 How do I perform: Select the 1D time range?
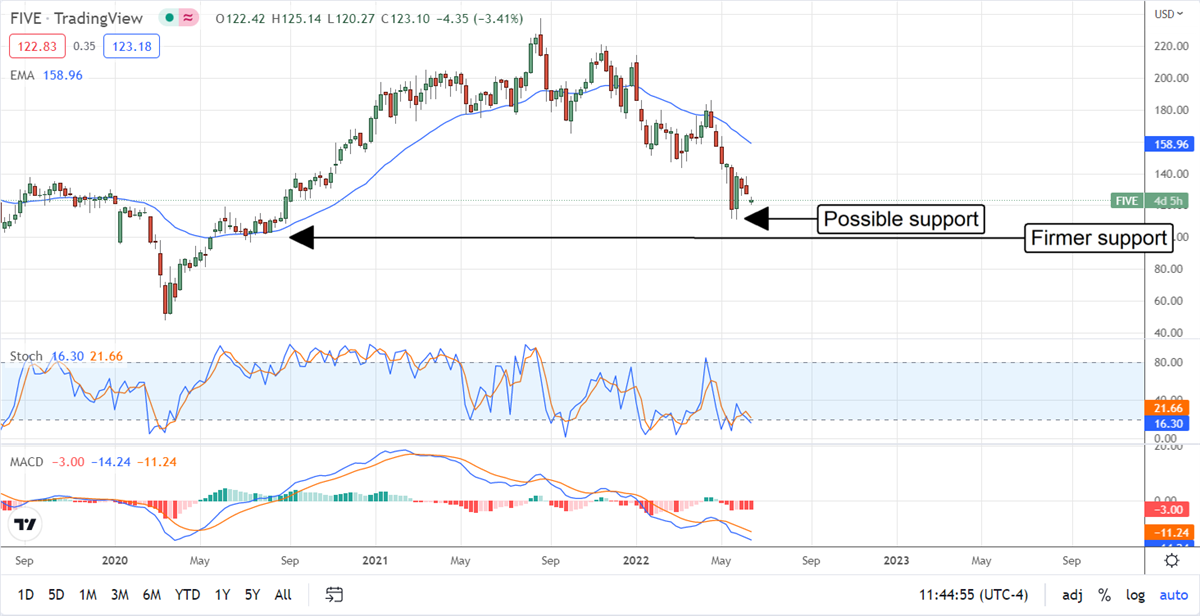pos(26,595)
